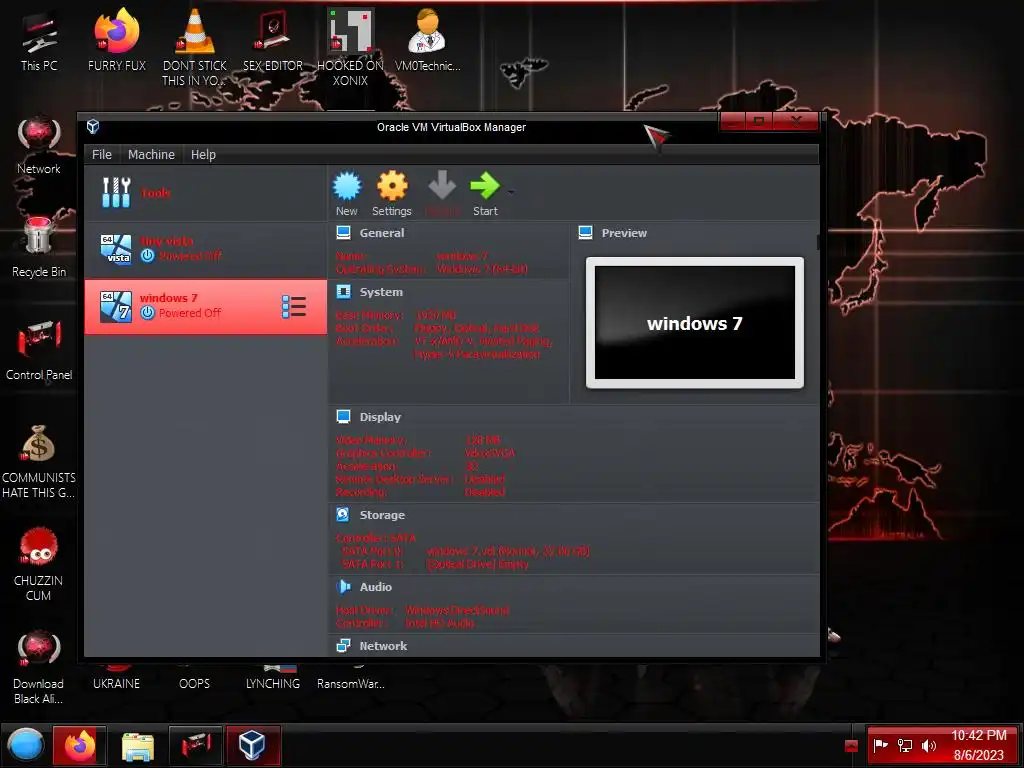Screen dimensions: 1024x768
Task: Select the Download Black Ali... desktop icon
Action: coord(39,667)
